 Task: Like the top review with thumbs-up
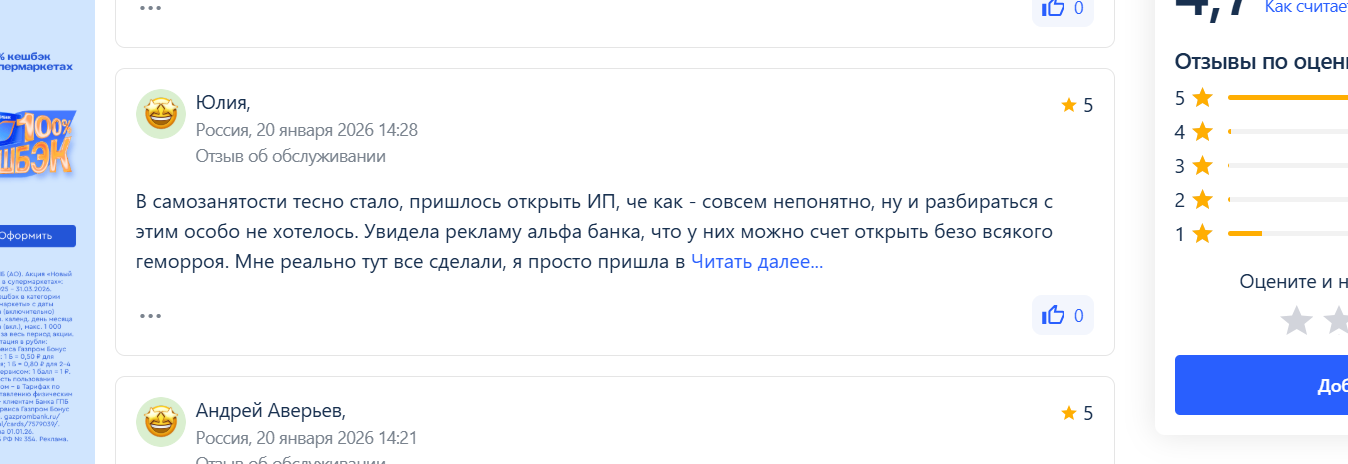click(x=1062, y=8)
